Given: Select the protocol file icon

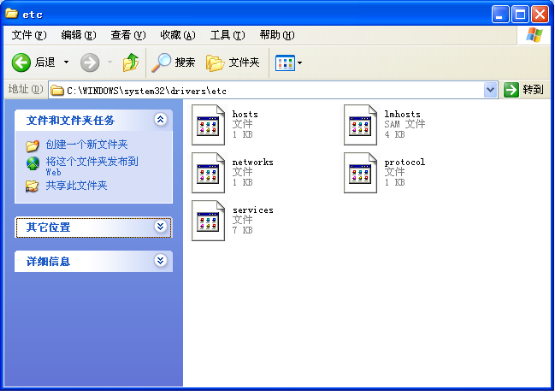Looking at the screenshot, I should (x=360, y=172).
